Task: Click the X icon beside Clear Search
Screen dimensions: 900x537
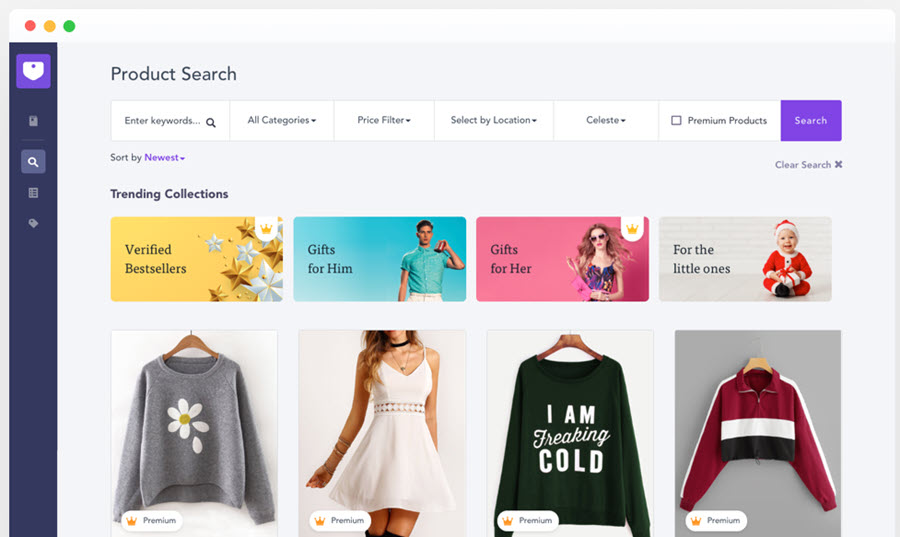Action: click(839, 165)
